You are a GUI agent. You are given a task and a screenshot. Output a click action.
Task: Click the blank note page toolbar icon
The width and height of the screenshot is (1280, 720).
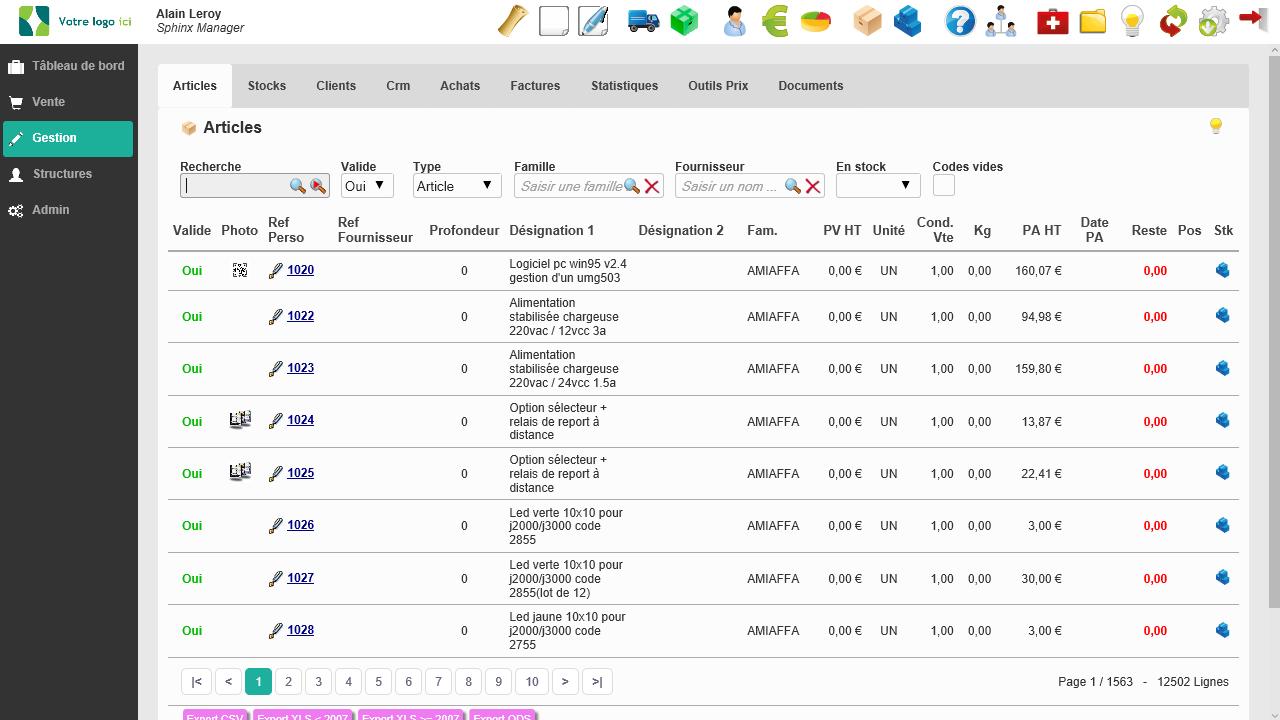click(x=553, y=21)
